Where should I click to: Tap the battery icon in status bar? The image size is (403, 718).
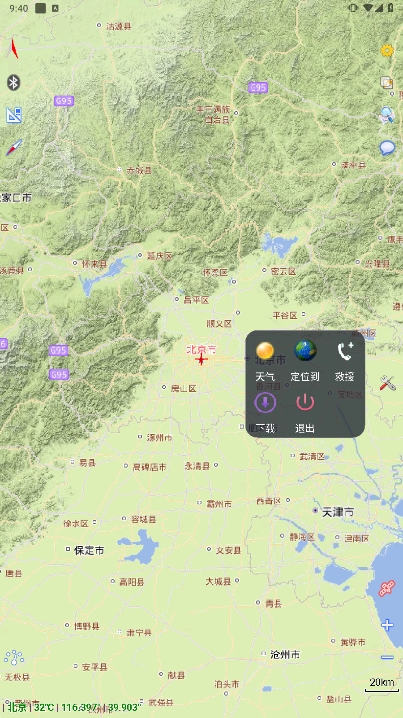point(391,8)
